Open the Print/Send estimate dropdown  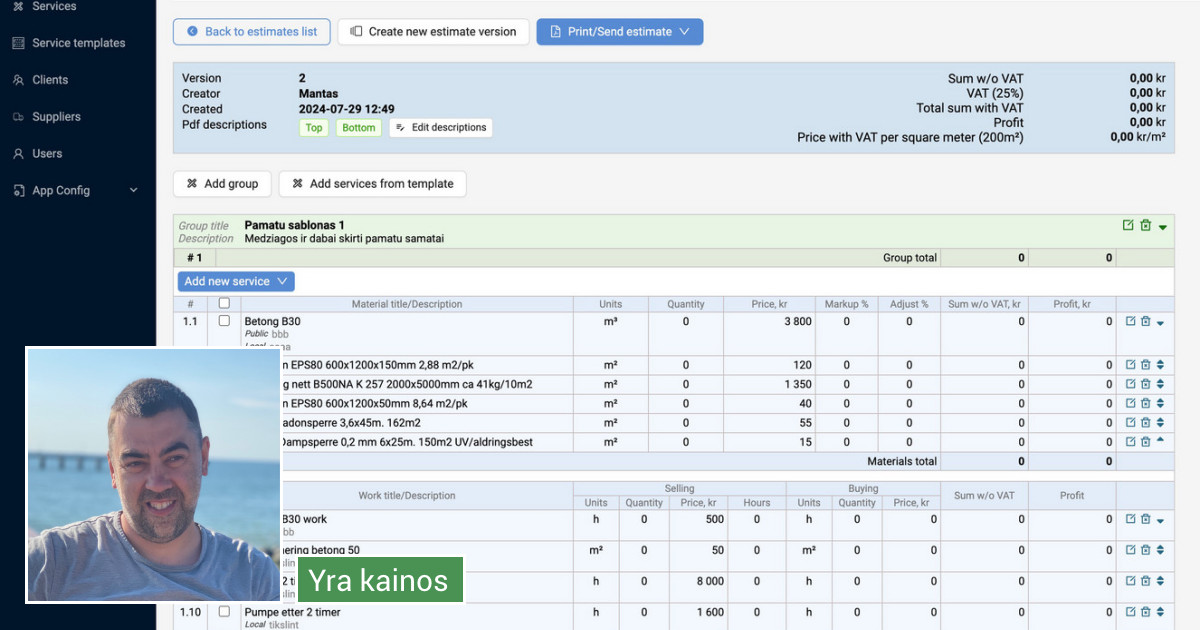(619, 31)
